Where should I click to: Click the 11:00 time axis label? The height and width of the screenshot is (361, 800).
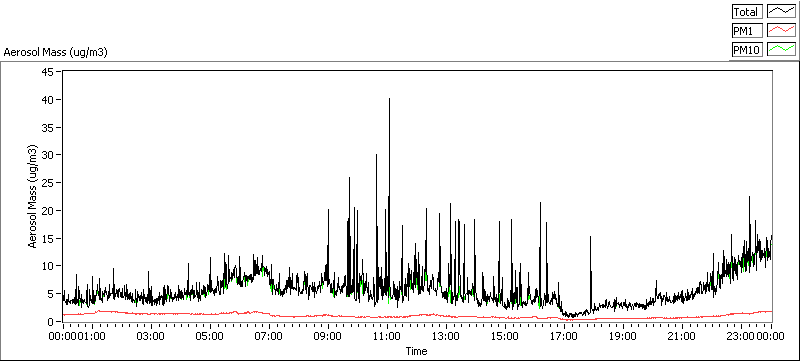[x=387, y=336]
